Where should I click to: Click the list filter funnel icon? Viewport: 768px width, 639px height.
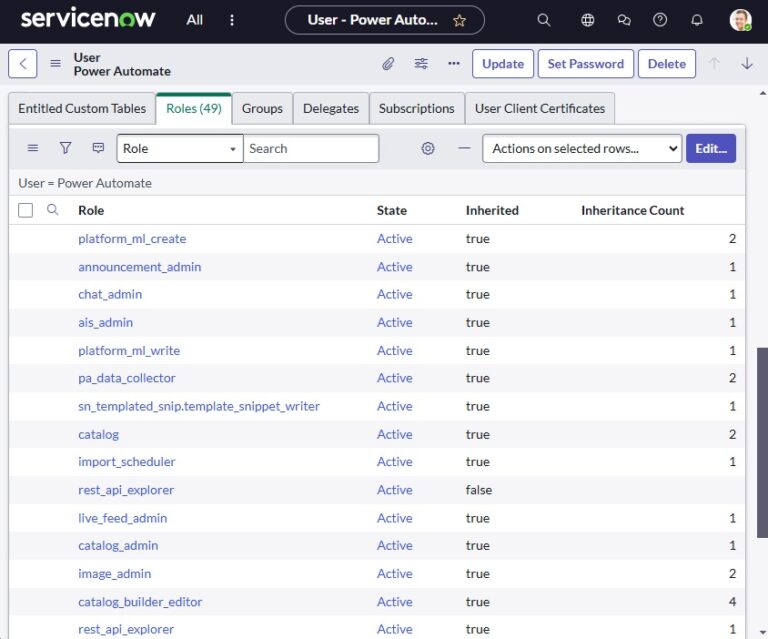pos(65,148)
